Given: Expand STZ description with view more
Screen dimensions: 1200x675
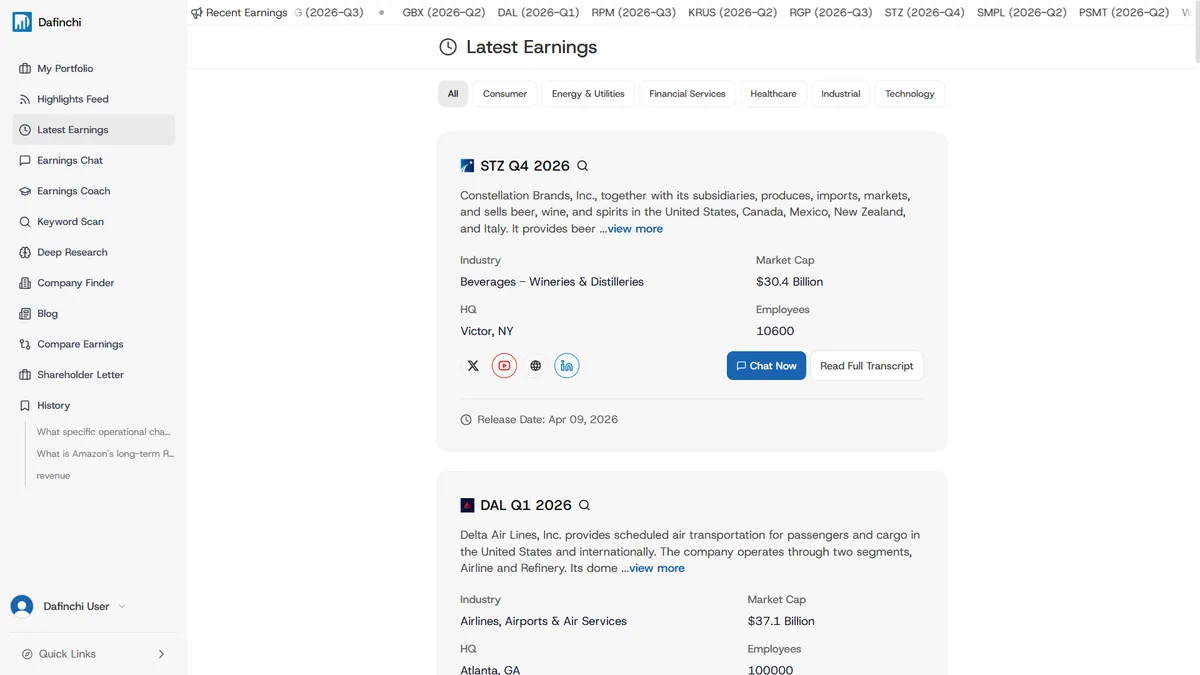Looking at the screenshot, I should click(635, 229).
